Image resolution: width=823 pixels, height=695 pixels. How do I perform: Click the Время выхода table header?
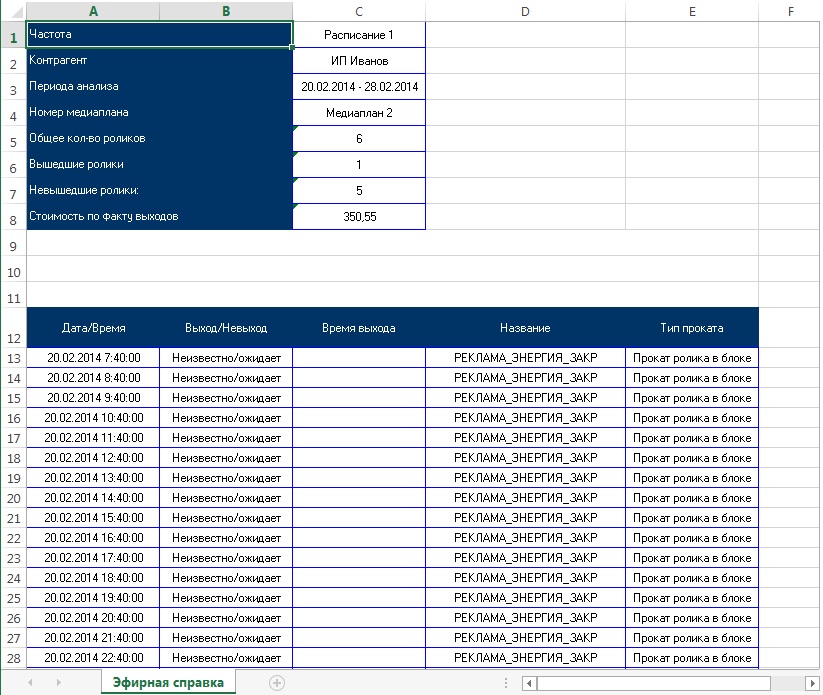(359, 328)
